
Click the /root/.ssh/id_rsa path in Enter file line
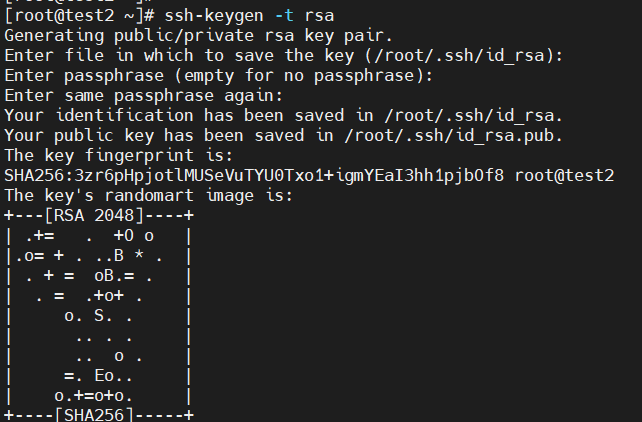(x=459, y=56)
